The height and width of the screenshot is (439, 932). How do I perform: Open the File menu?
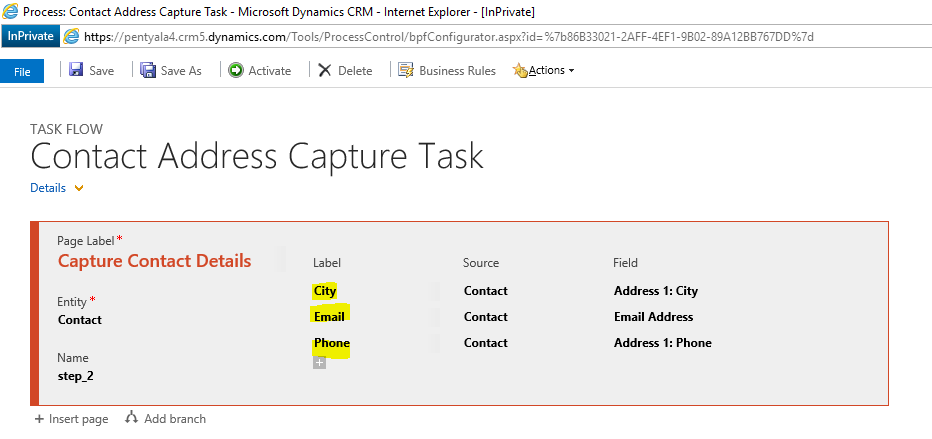pyautogui.click(x=22, y=71)
